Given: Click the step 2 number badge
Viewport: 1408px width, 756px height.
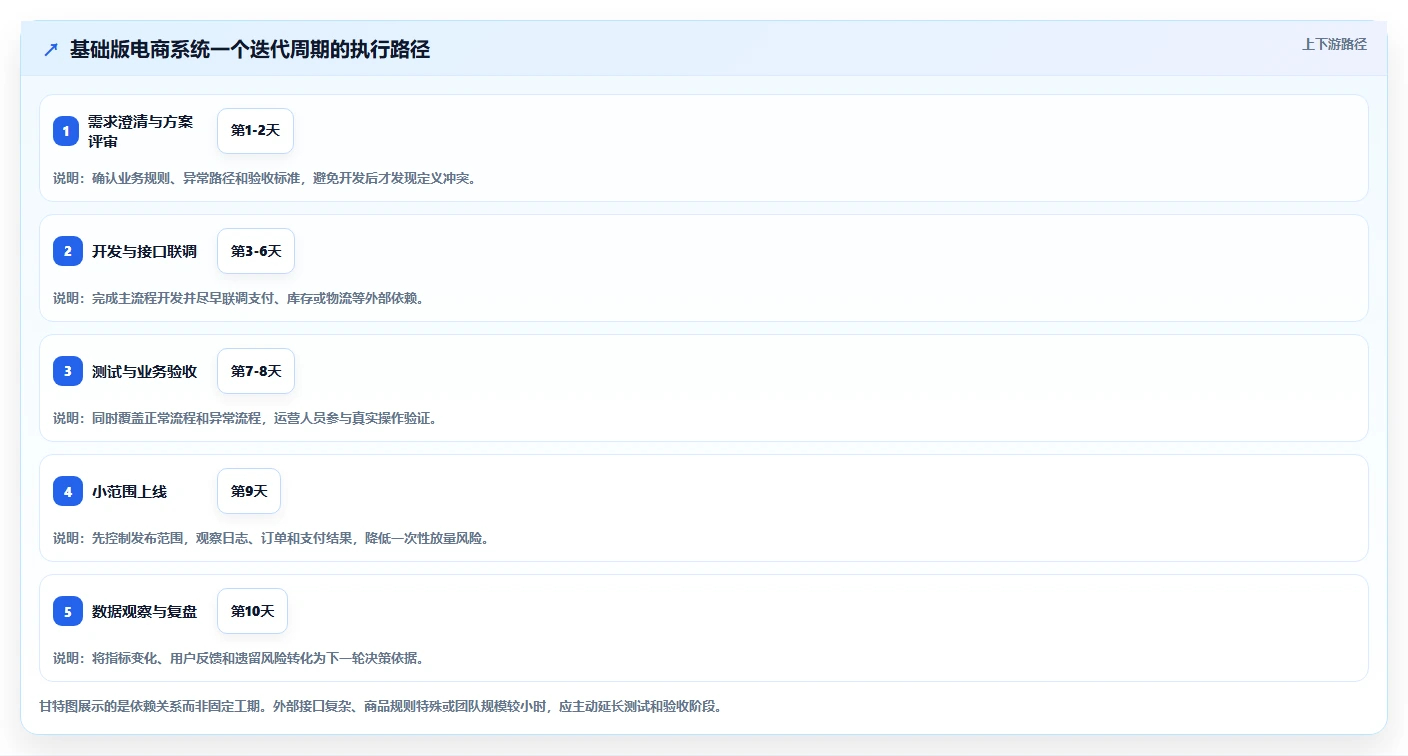Looking at the screenshot, I should pos(68,251).
